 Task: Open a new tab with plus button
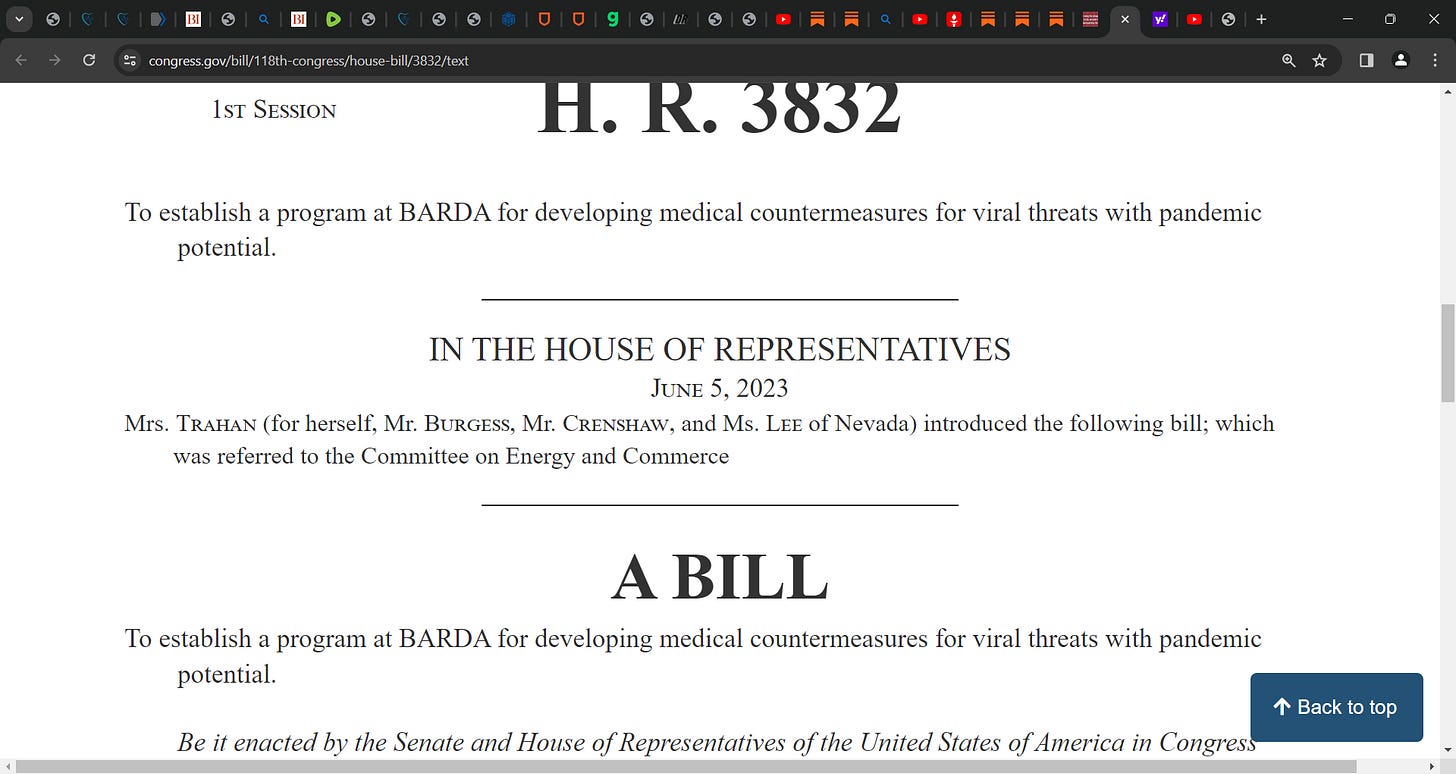tap(1261, 19)
